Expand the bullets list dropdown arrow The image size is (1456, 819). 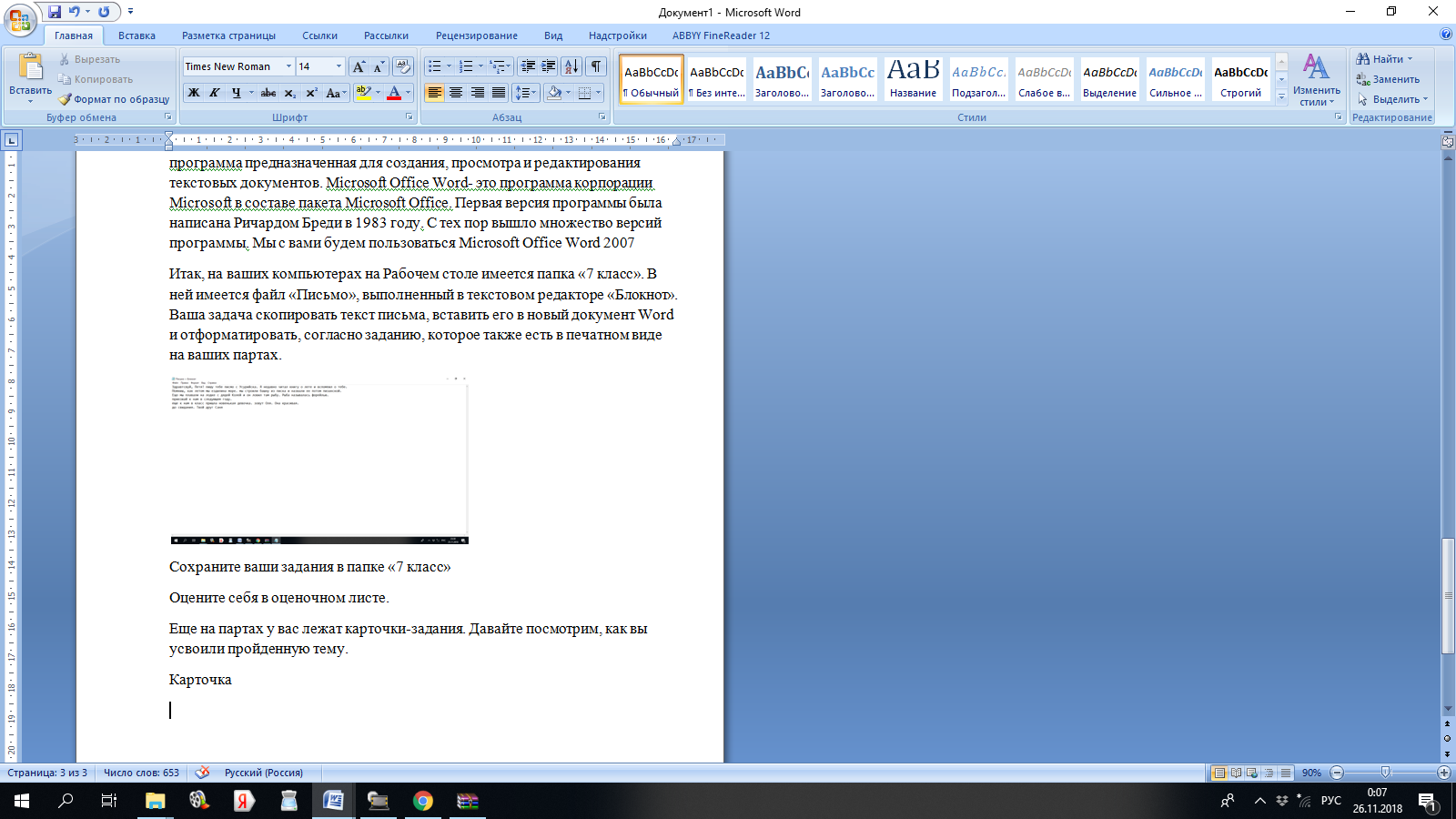pos(449,66)
